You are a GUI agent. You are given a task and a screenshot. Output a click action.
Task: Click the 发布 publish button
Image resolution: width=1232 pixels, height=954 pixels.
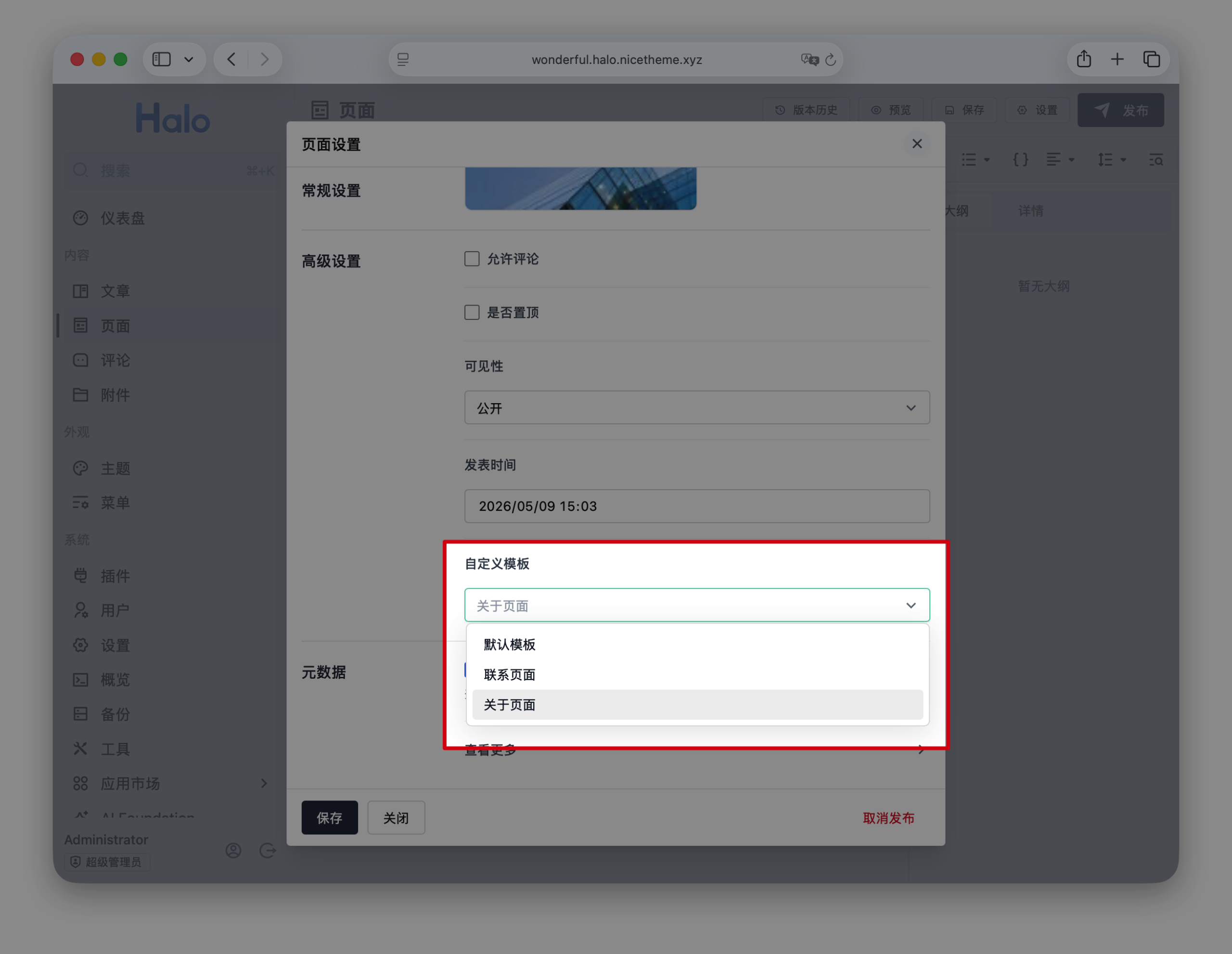pyautogui.click(x=1120, y=110)
